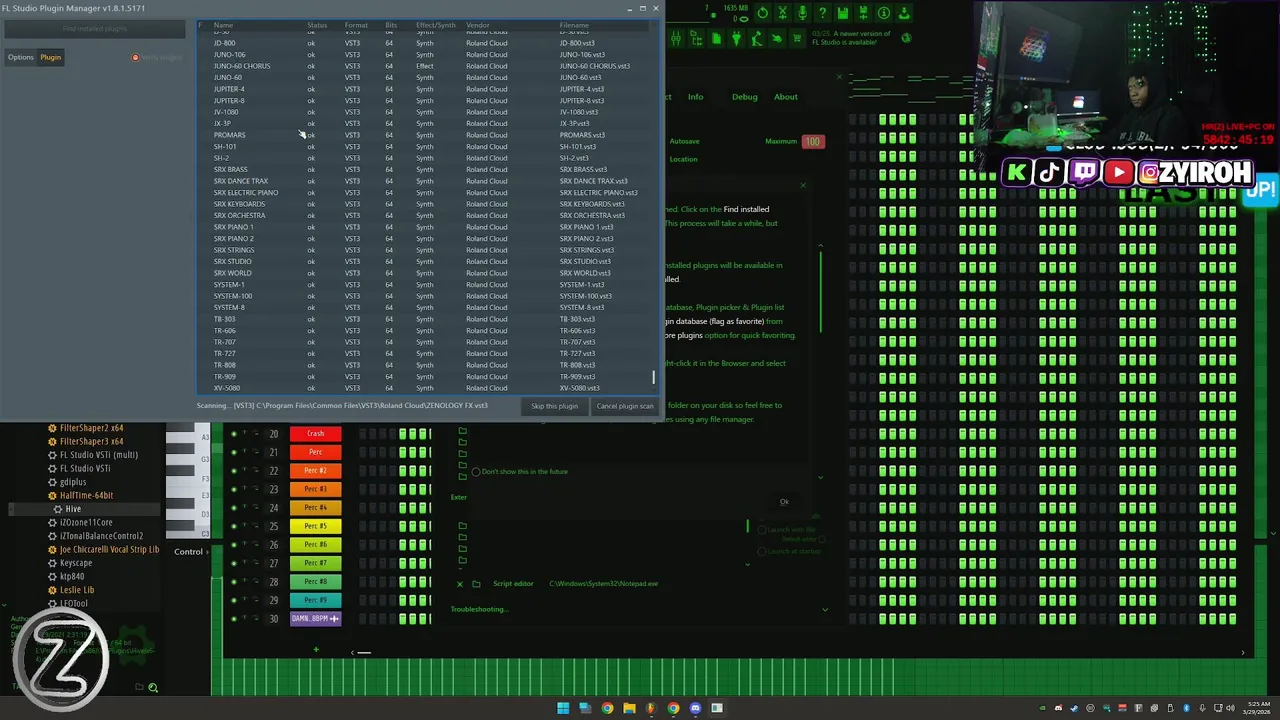Click Cancel plugin scan button
This screenshot has height=720, width=1280.
(x=625, y=406)
